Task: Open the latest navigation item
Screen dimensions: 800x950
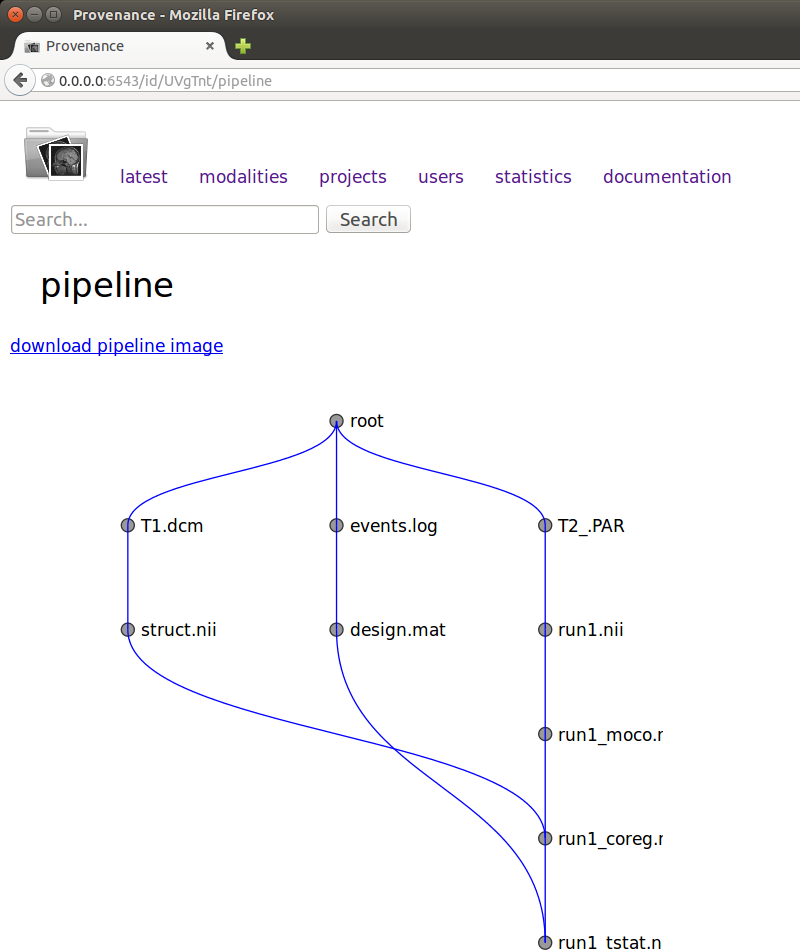Action: [x=143, y=177]
